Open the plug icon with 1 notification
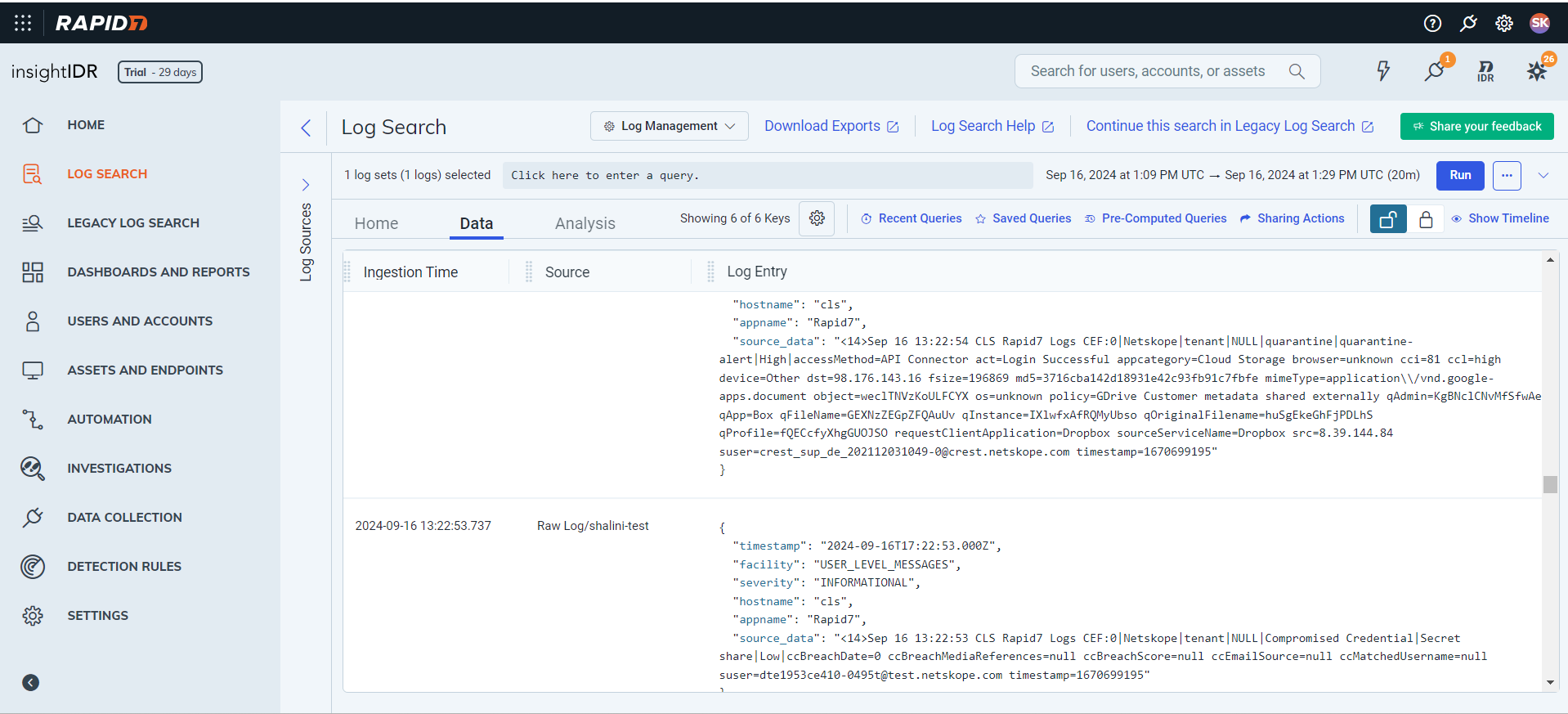This screenshot has height=714, width=1568. pos(1436,70)
